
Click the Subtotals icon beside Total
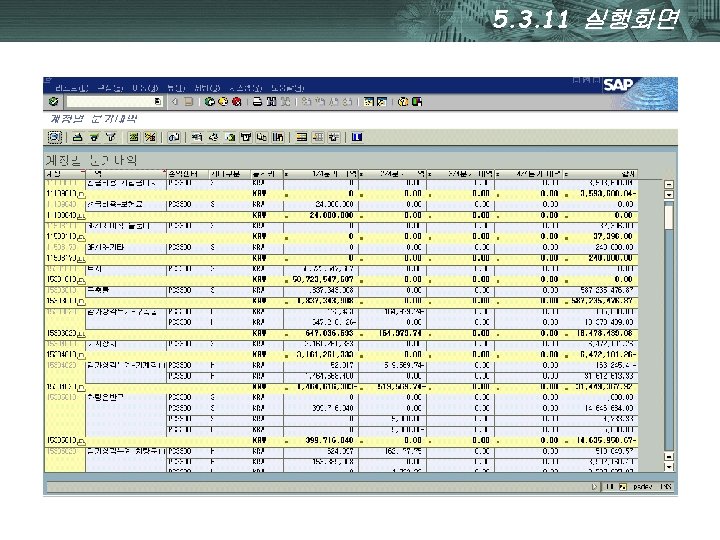pyautogui.click(x=150, y=137)
